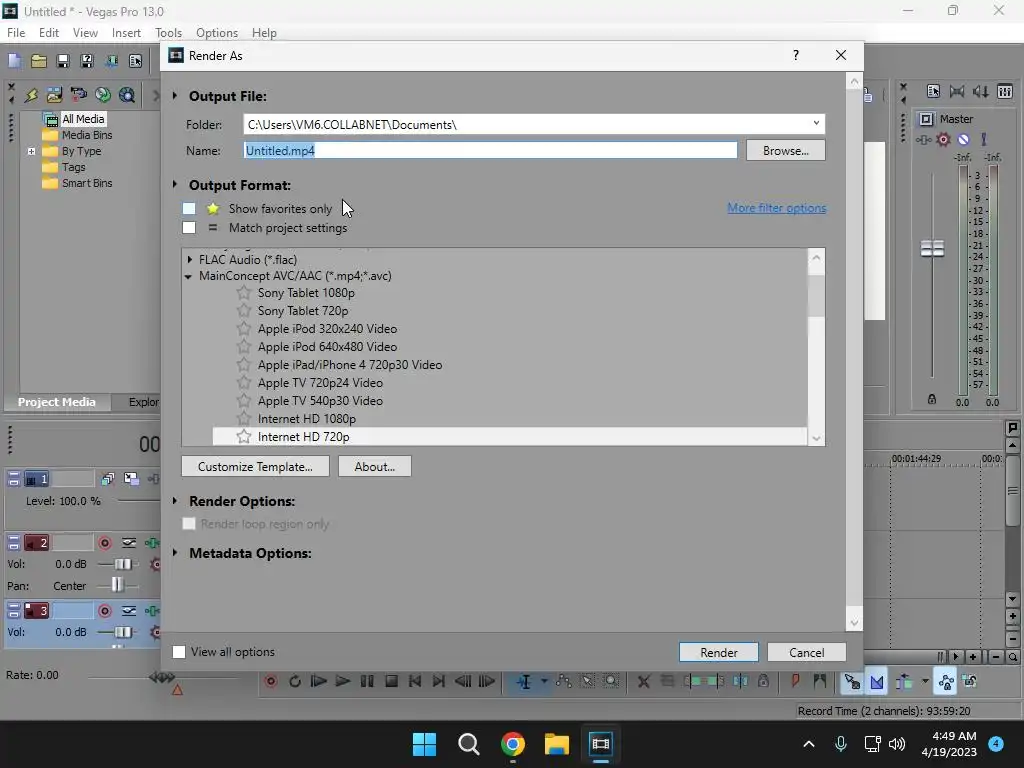The height and width of the screenshot is (768, 1024).
Task: Click the Get Media from web globe icon
Action: 103,95
